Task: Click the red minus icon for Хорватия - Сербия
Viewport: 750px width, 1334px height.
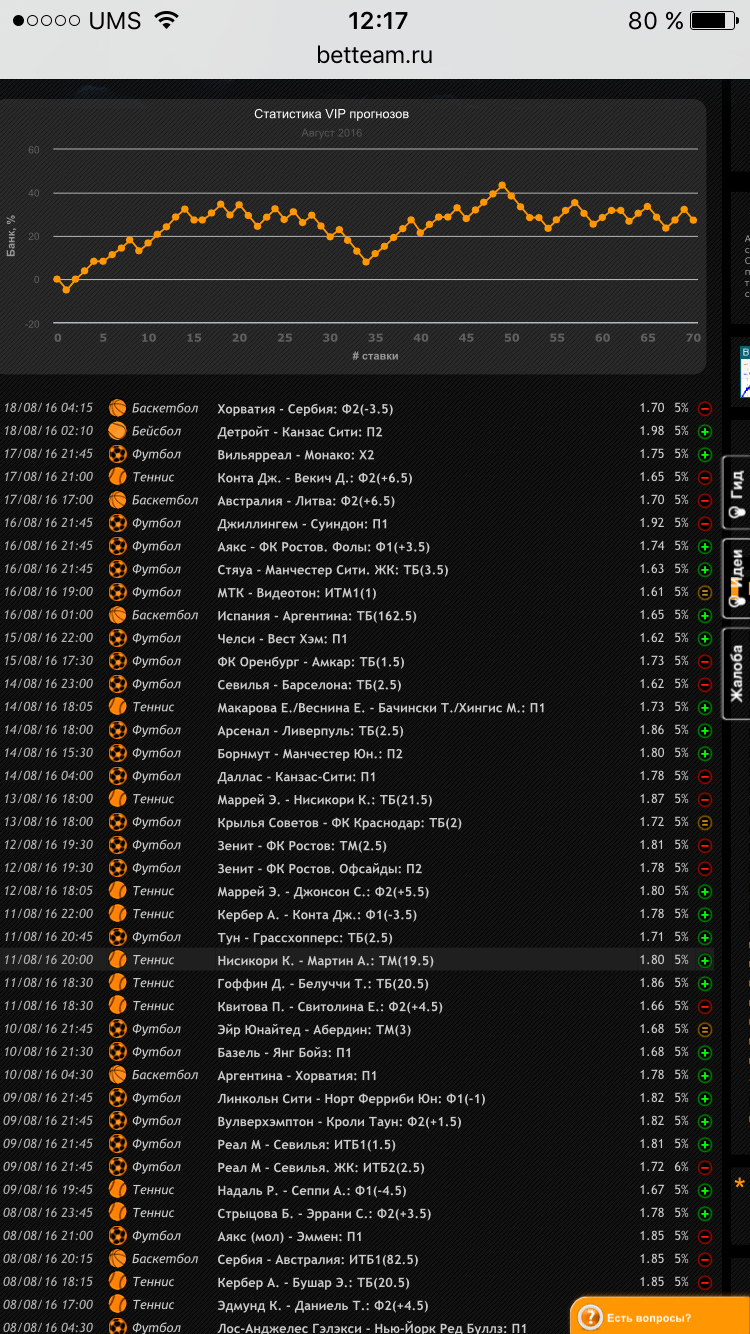Action: (x=705, y=409)
